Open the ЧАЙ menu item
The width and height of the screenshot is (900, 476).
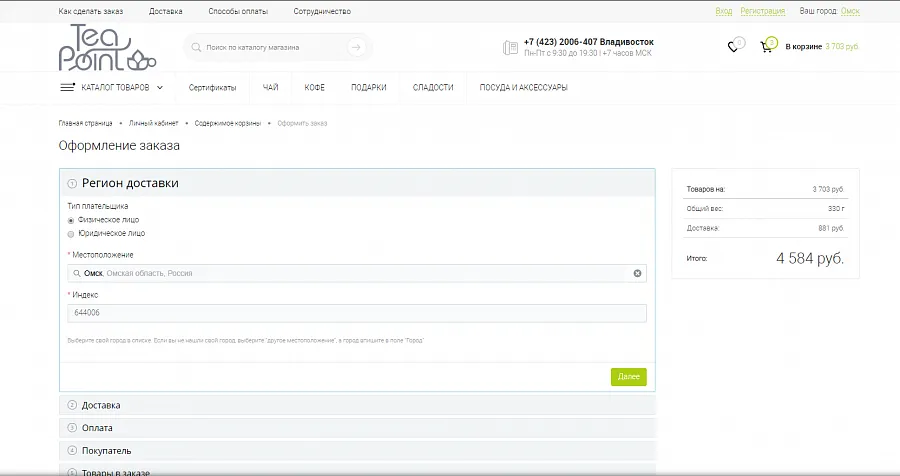point(270,87)
